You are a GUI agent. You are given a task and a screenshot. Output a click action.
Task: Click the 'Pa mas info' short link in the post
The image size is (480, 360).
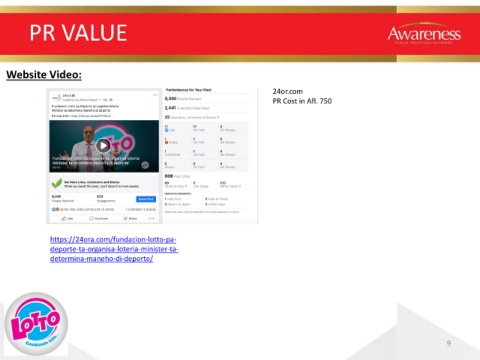90,116
